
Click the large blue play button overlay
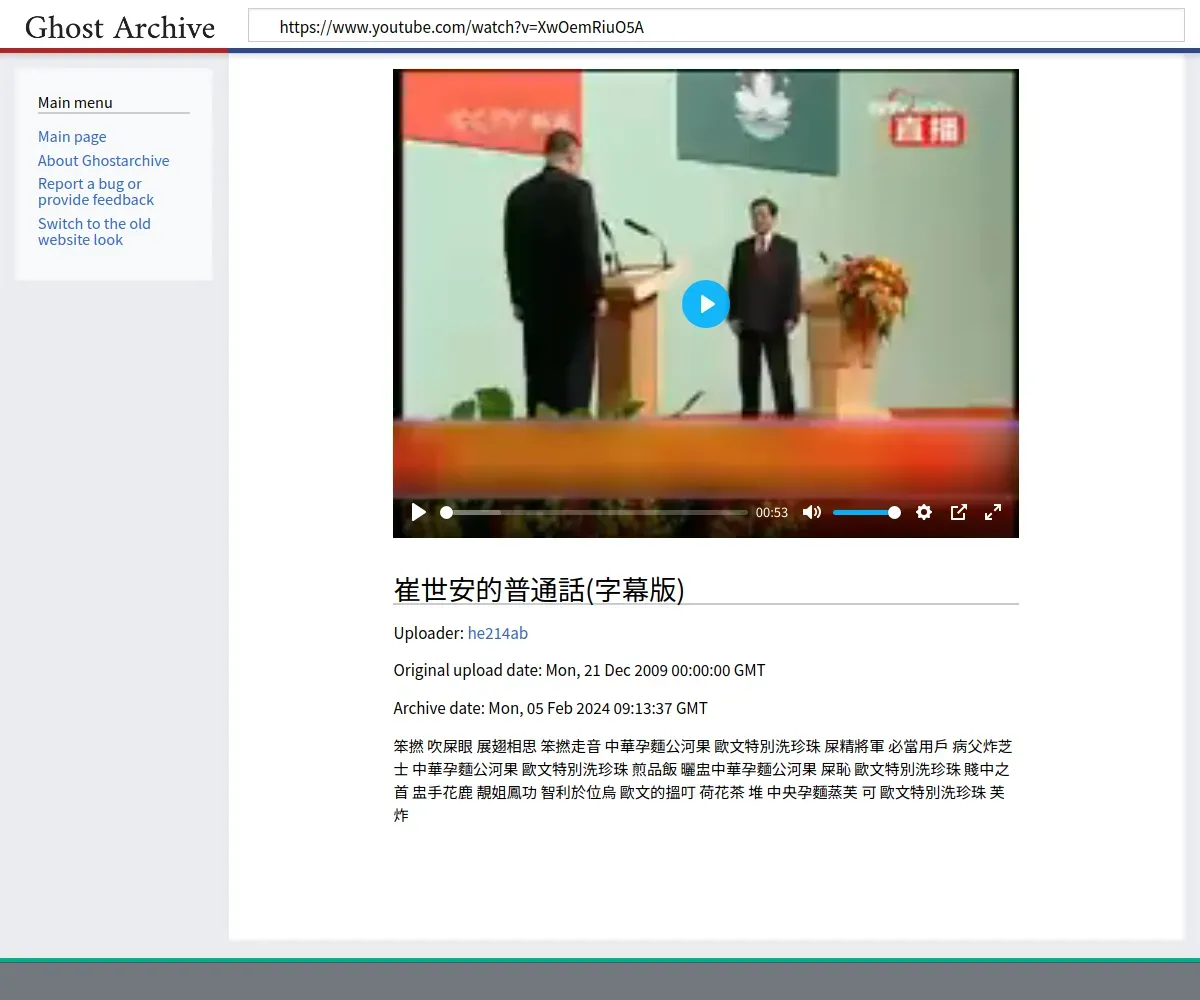pos(706,304)
